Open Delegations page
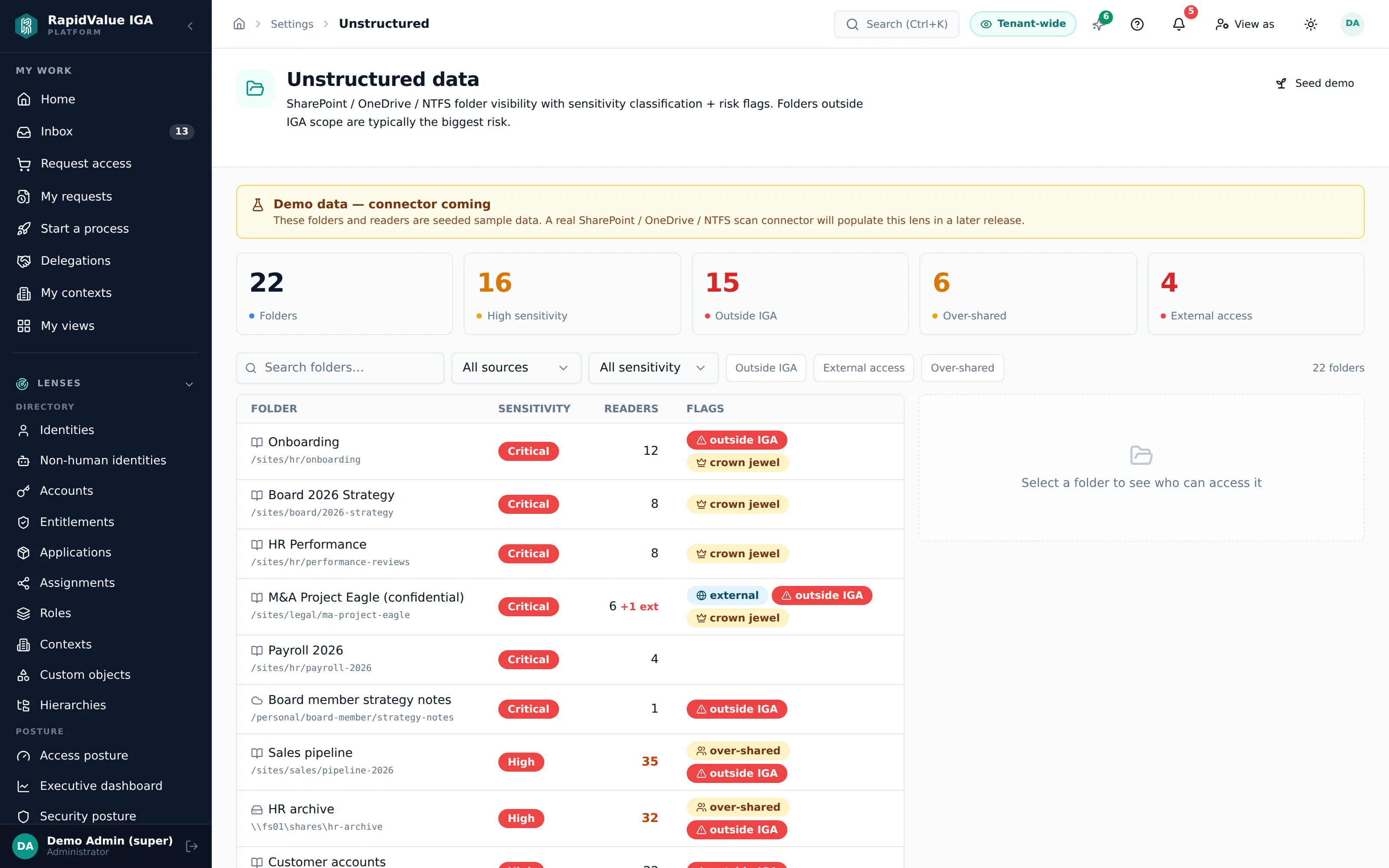1389x868 pixels. 105,261
